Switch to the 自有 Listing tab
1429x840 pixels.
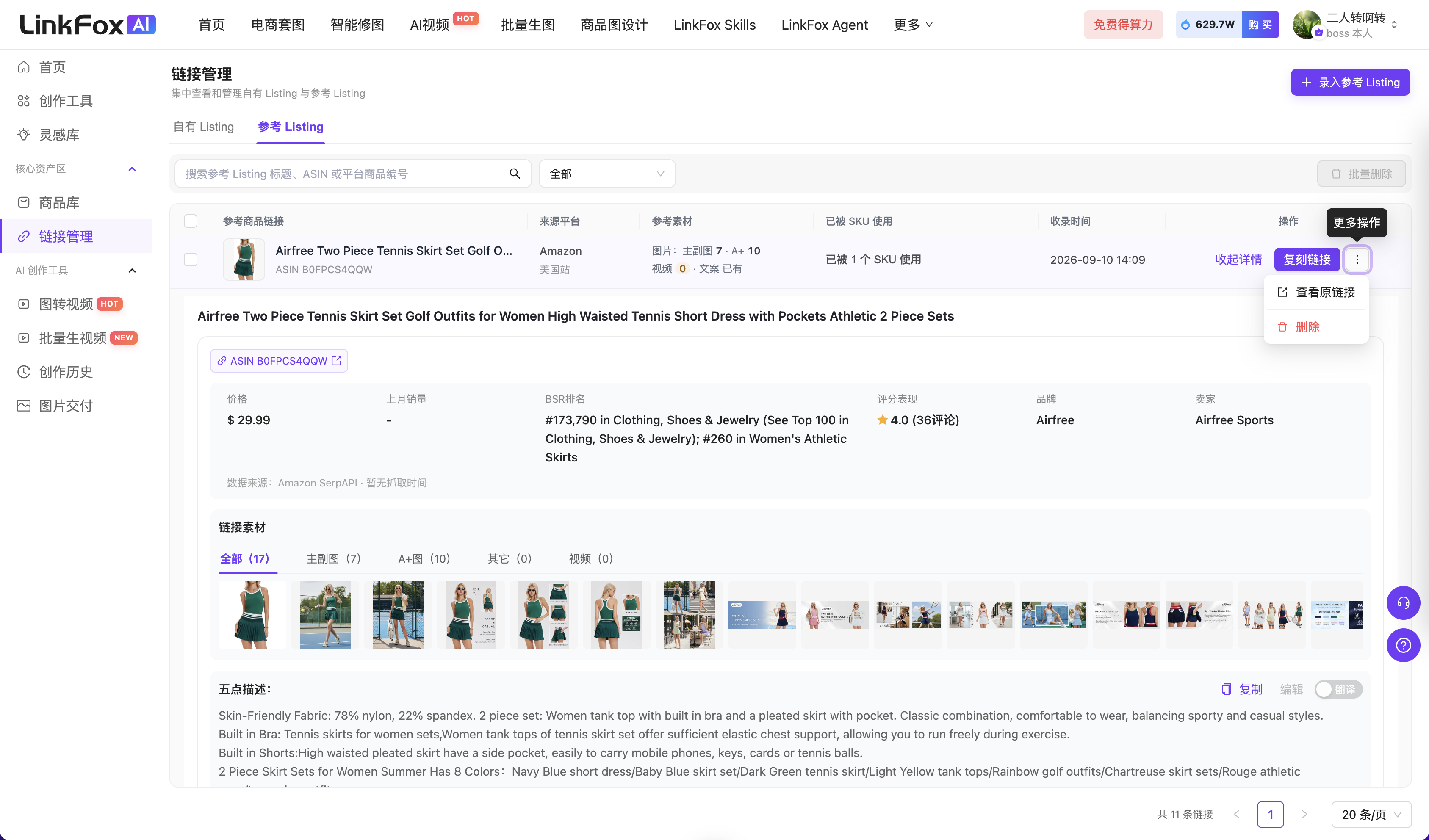(x=204, y=127)
